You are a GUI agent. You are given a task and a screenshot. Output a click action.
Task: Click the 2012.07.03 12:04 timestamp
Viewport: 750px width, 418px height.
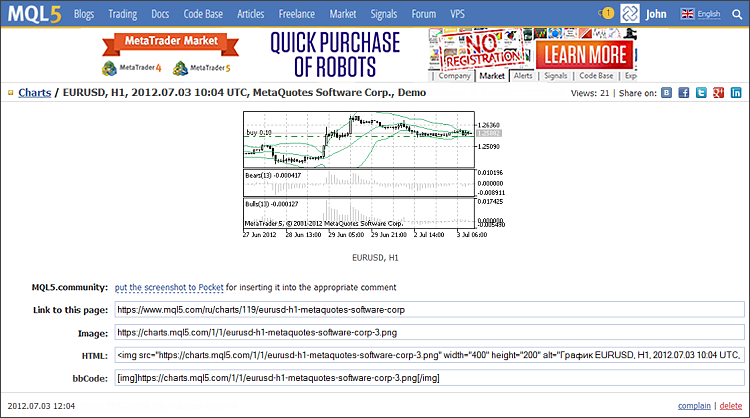pyautogui.click(x=41, y=406)
